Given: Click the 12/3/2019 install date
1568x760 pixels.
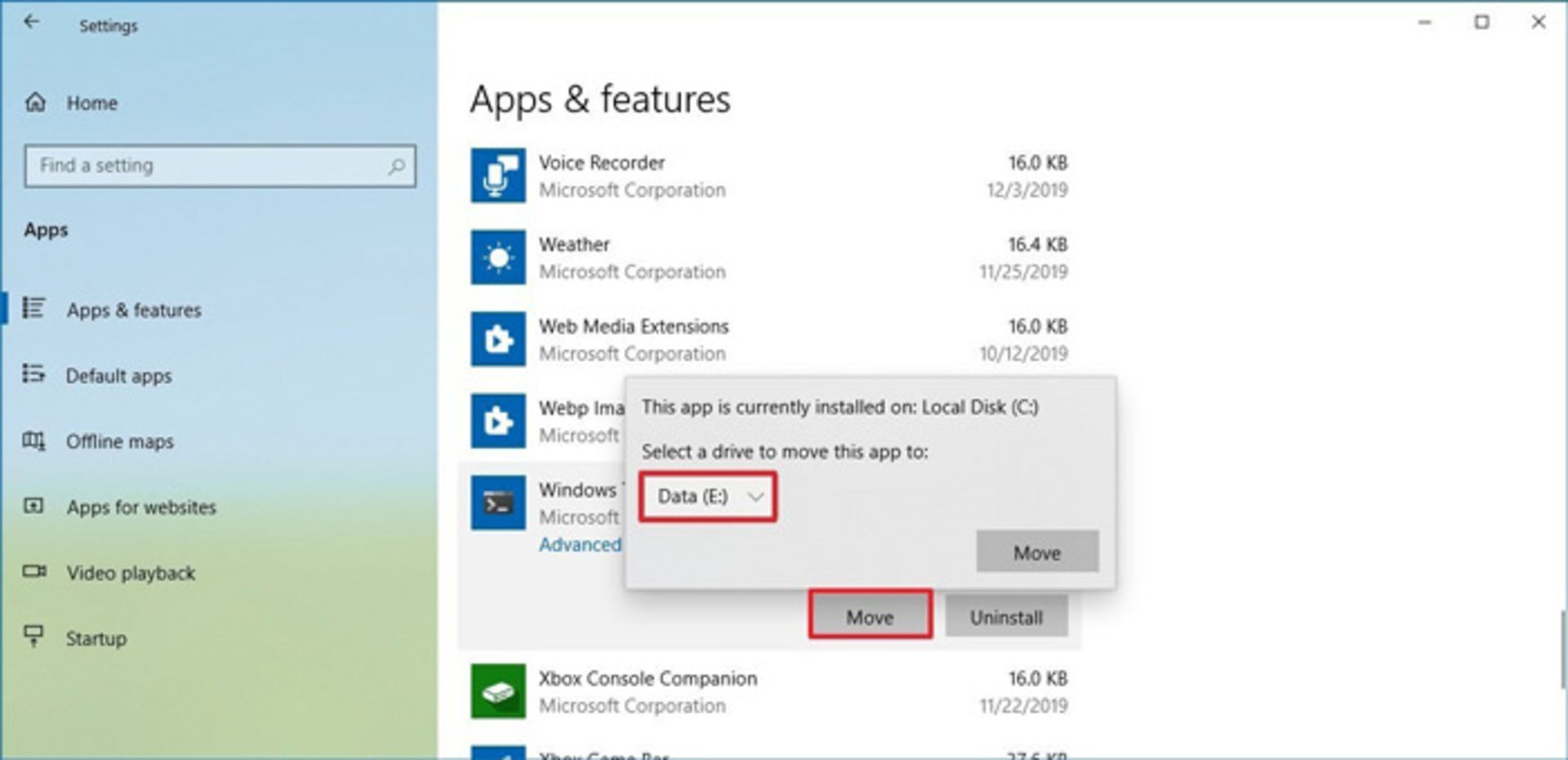Looking at the screenshot, I should [1027, 190].
